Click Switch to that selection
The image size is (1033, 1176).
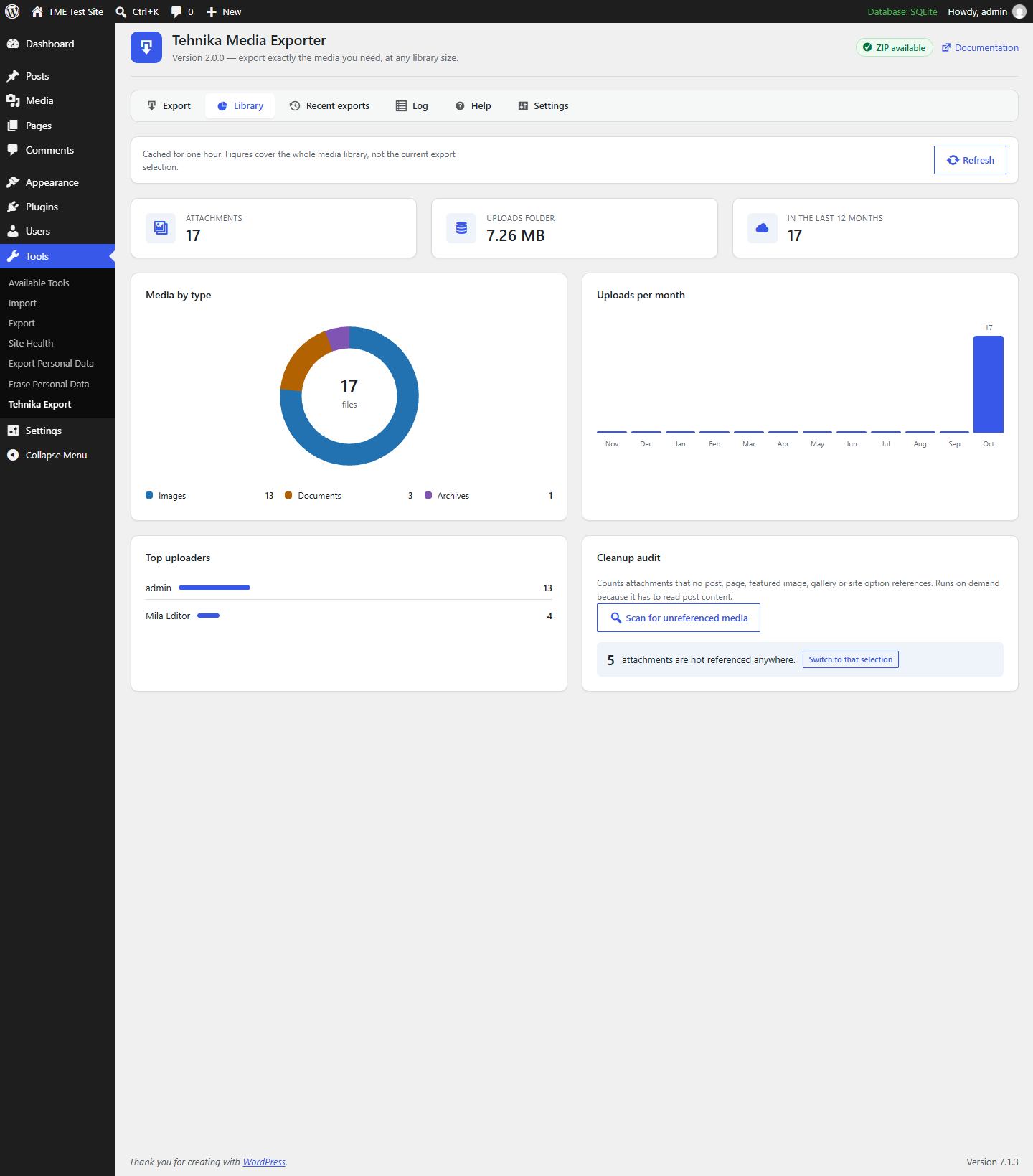pos(851,659)
